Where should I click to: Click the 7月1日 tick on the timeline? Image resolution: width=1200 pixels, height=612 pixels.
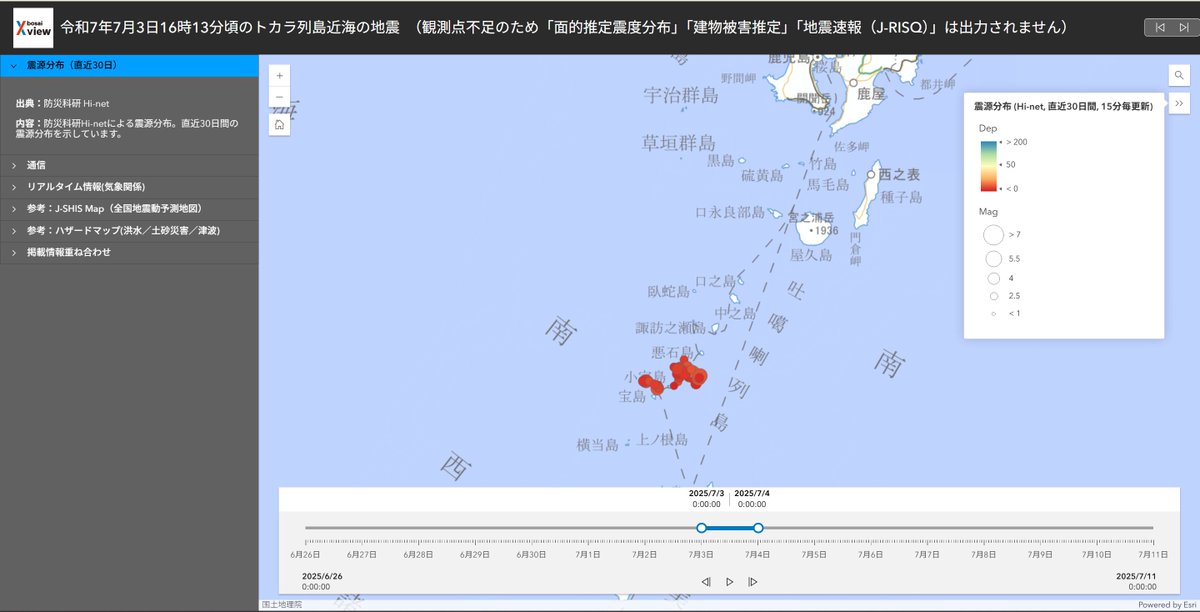[x=588, y=553]
